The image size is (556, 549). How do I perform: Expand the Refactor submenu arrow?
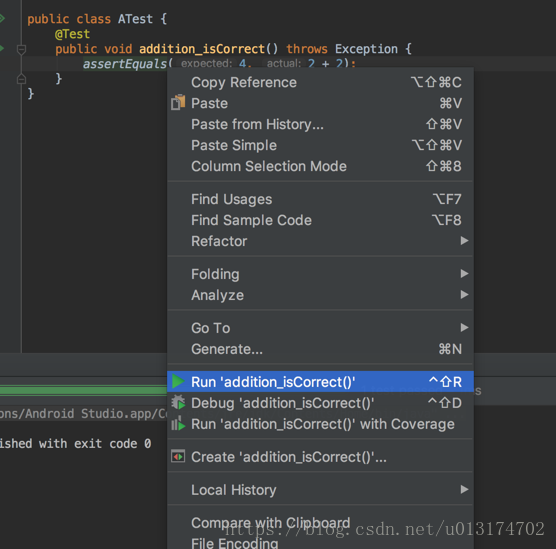(x=464, y=241)
